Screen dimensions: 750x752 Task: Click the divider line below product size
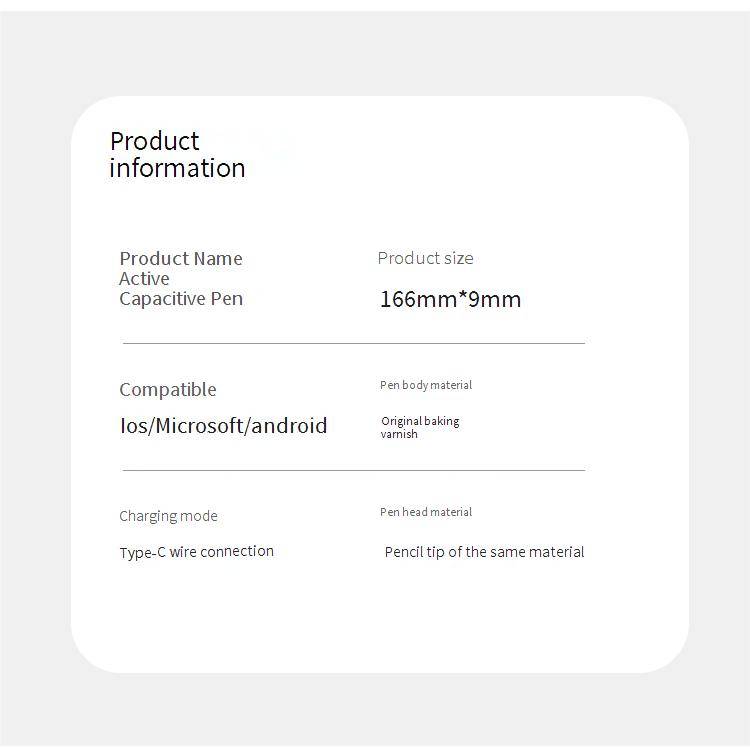(x=354, y=343)
